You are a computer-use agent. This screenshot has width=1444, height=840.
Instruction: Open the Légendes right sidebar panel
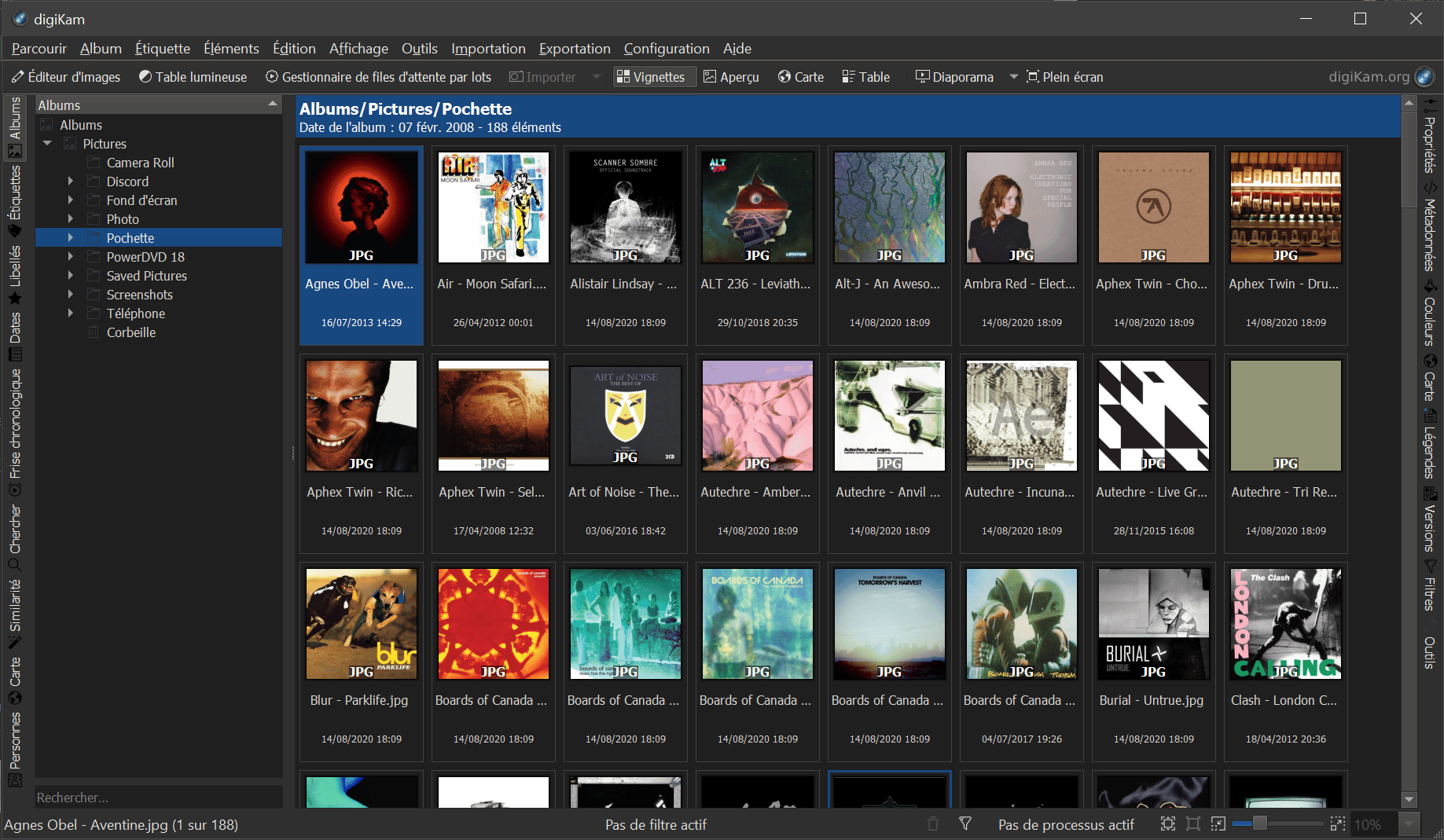1430,445
